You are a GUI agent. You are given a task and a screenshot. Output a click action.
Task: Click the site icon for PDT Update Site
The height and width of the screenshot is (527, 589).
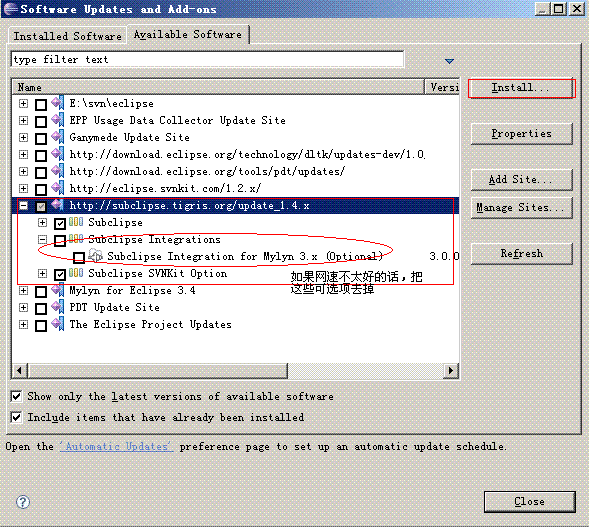(57, 307)
